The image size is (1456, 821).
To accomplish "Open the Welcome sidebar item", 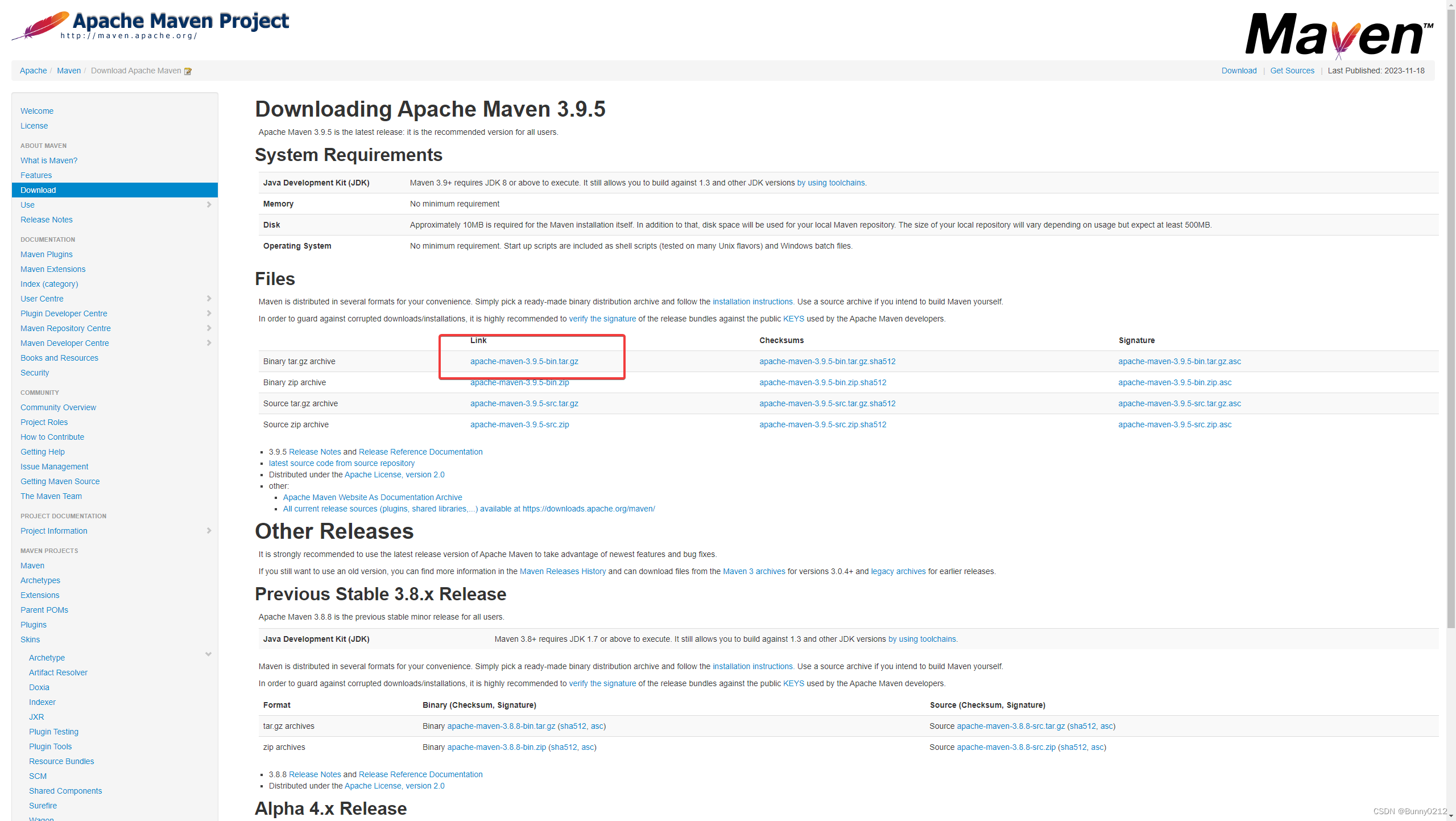I will tap(37, 111).
